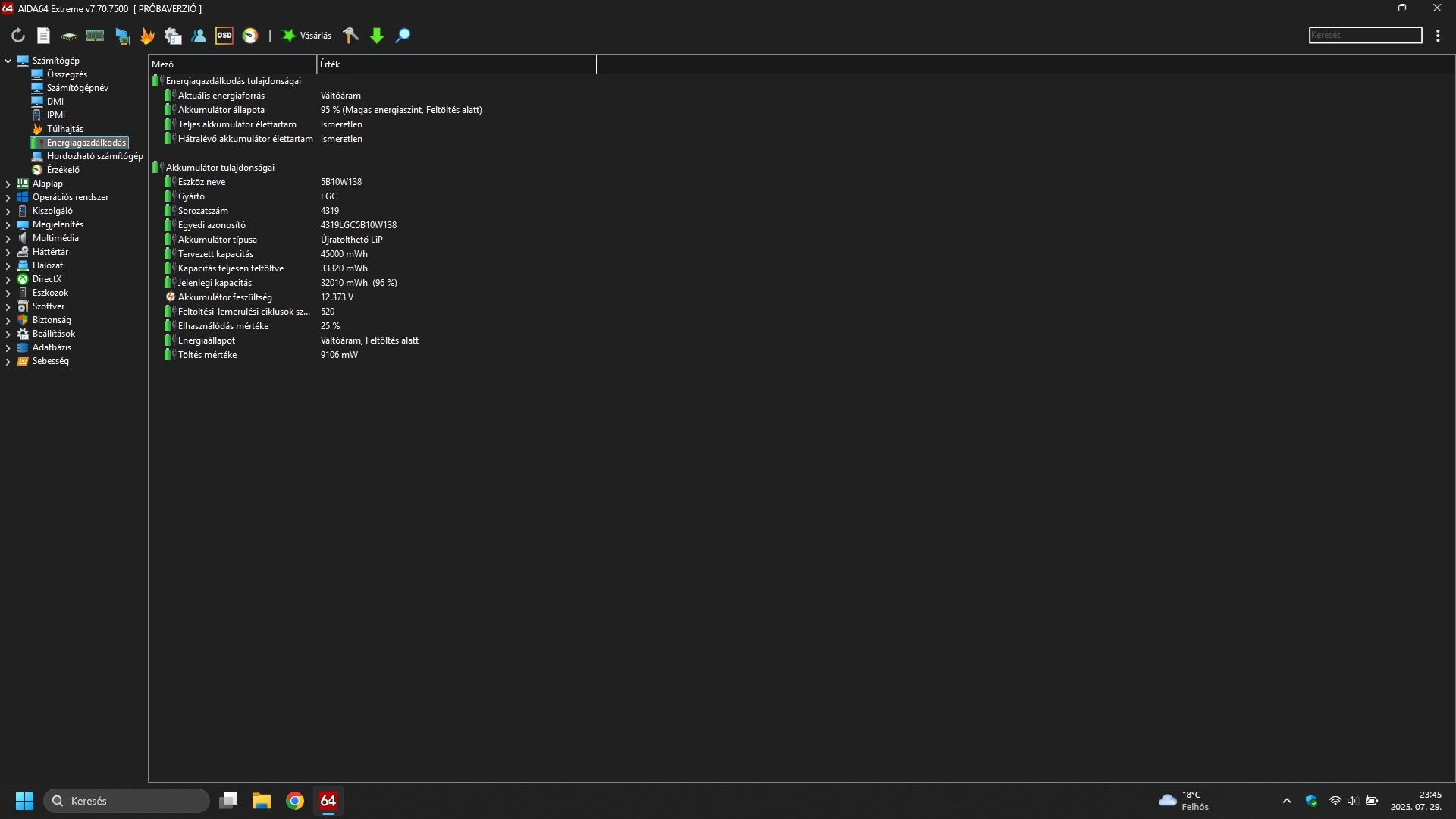Image resolution: width=1456 pixels, height=819 pixels.
Task: Open the weather widget showing 18°C
Action: [1185, 801]
